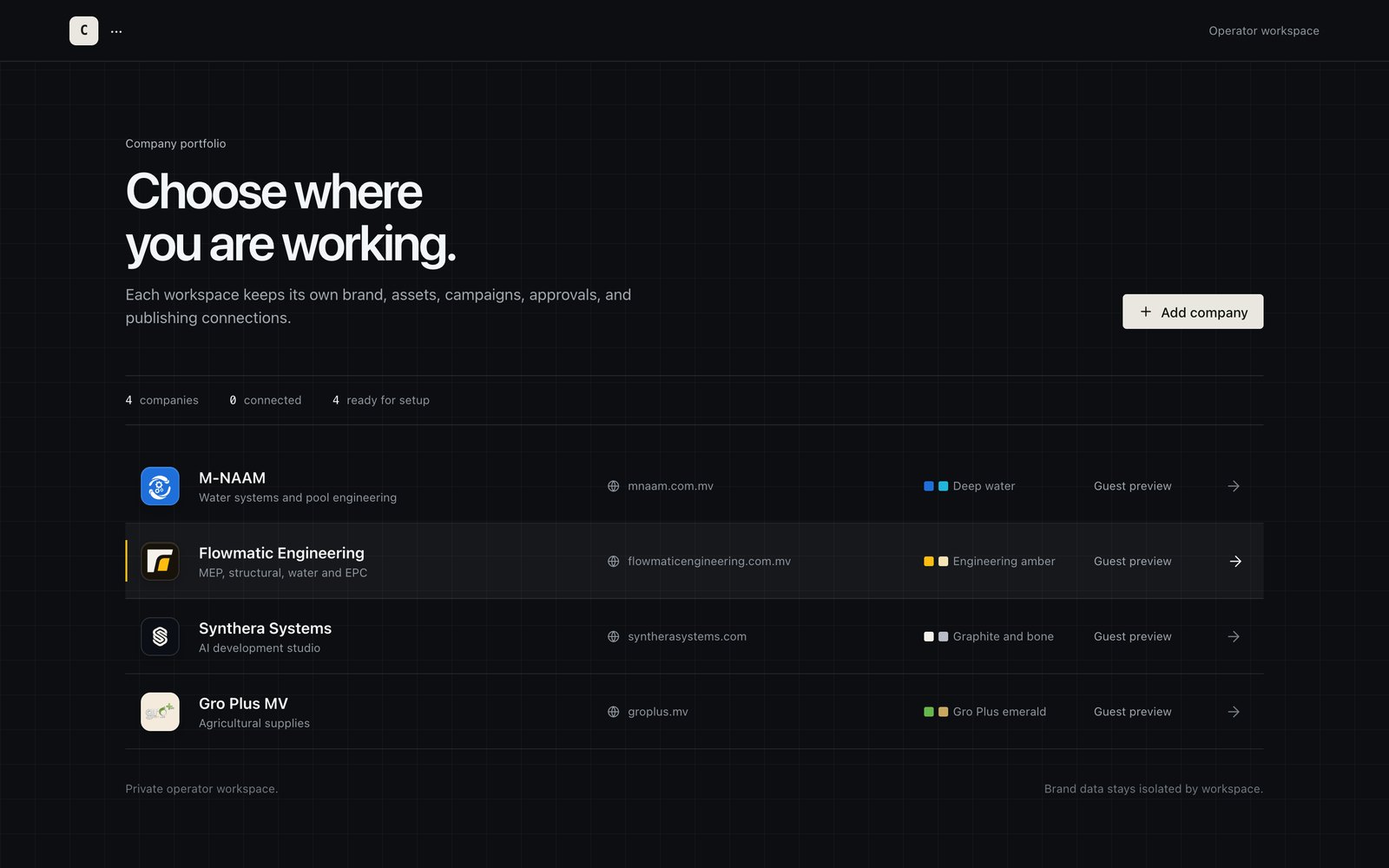The image size is (1389, 868).
Task: Click the Engineering amber theme label
Action: tap(1004, 562)
